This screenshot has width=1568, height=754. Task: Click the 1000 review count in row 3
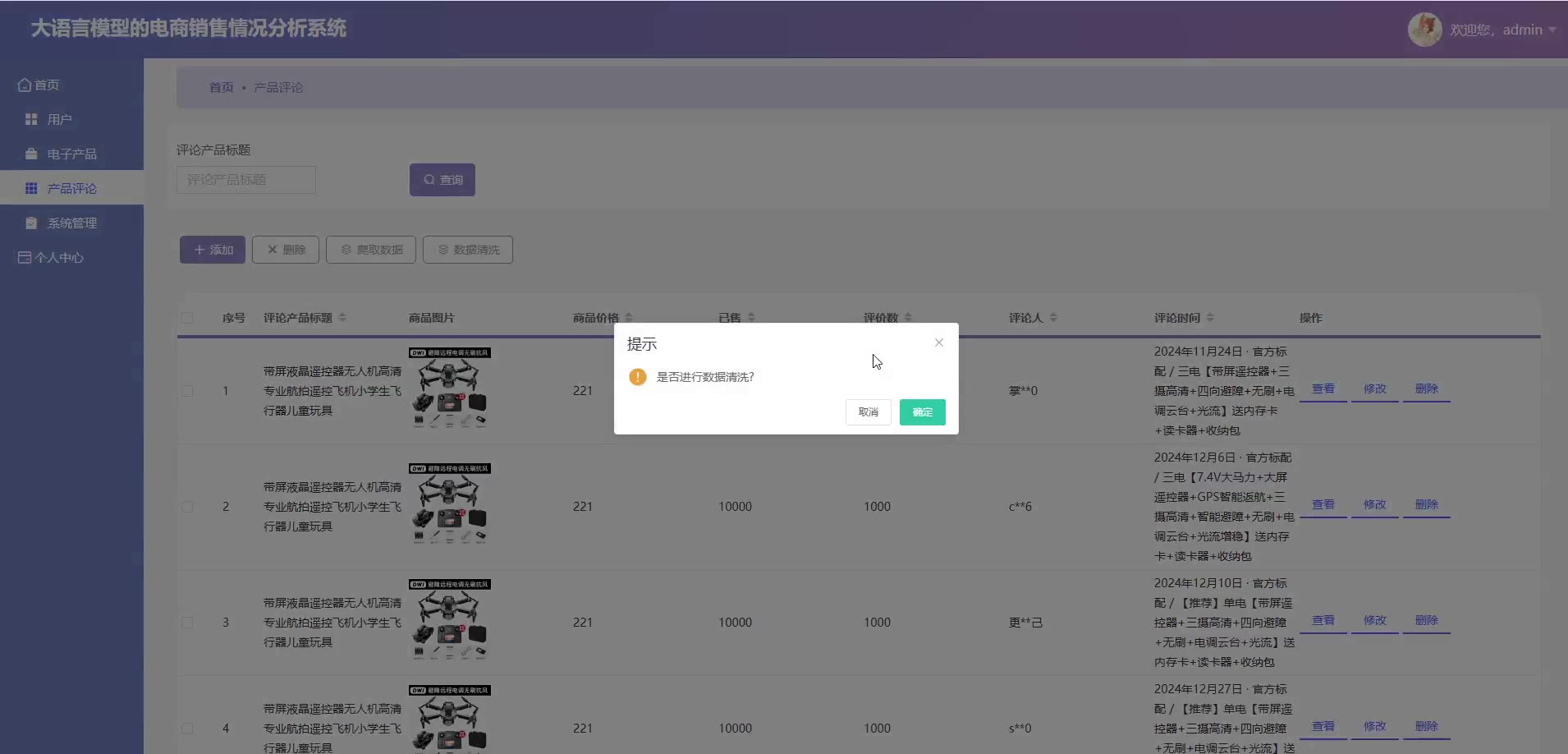(x=877, y=623)
